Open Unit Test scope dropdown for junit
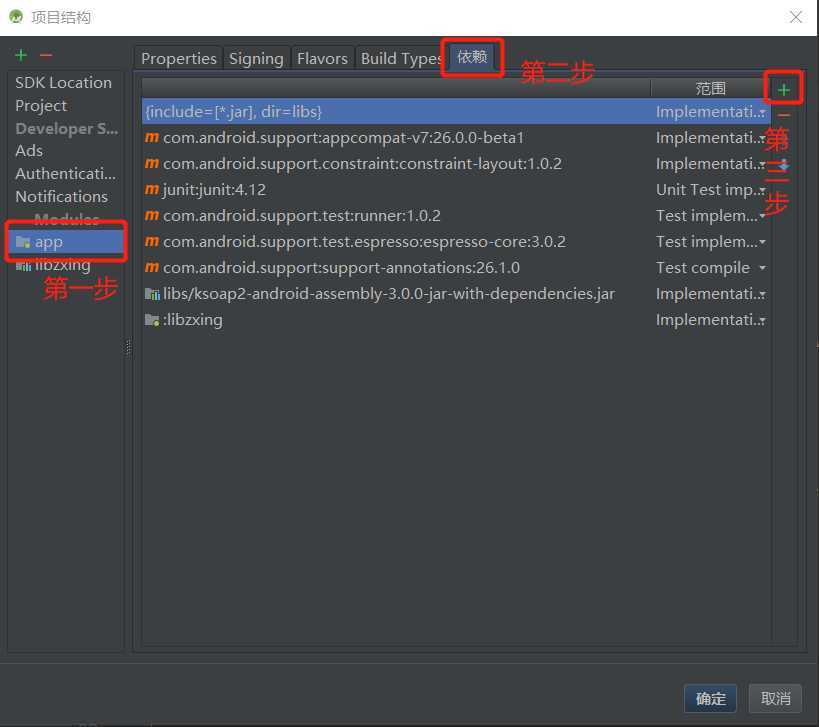 762,190
